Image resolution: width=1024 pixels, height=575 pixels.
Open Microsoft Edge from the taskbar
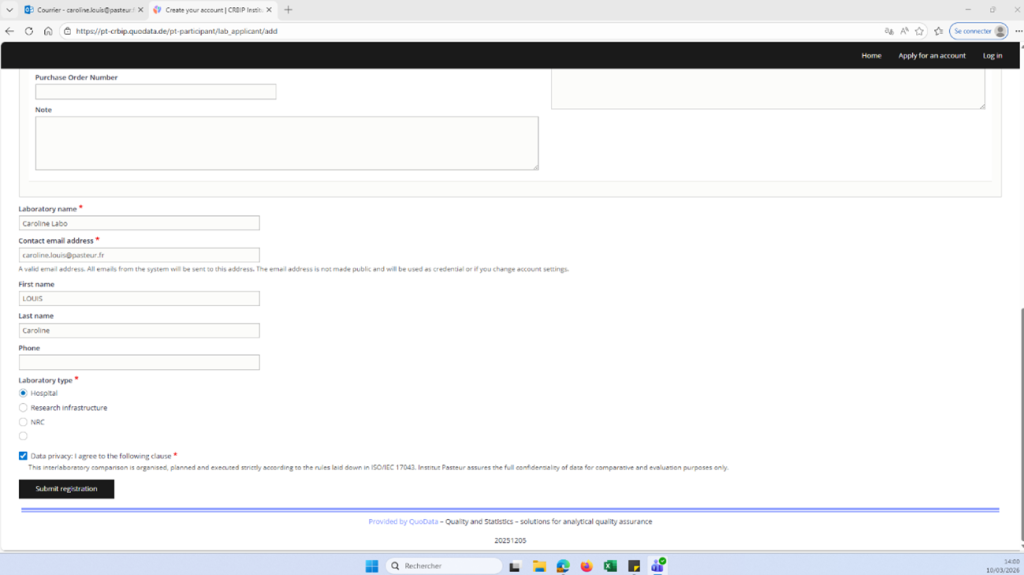(563, 566)
